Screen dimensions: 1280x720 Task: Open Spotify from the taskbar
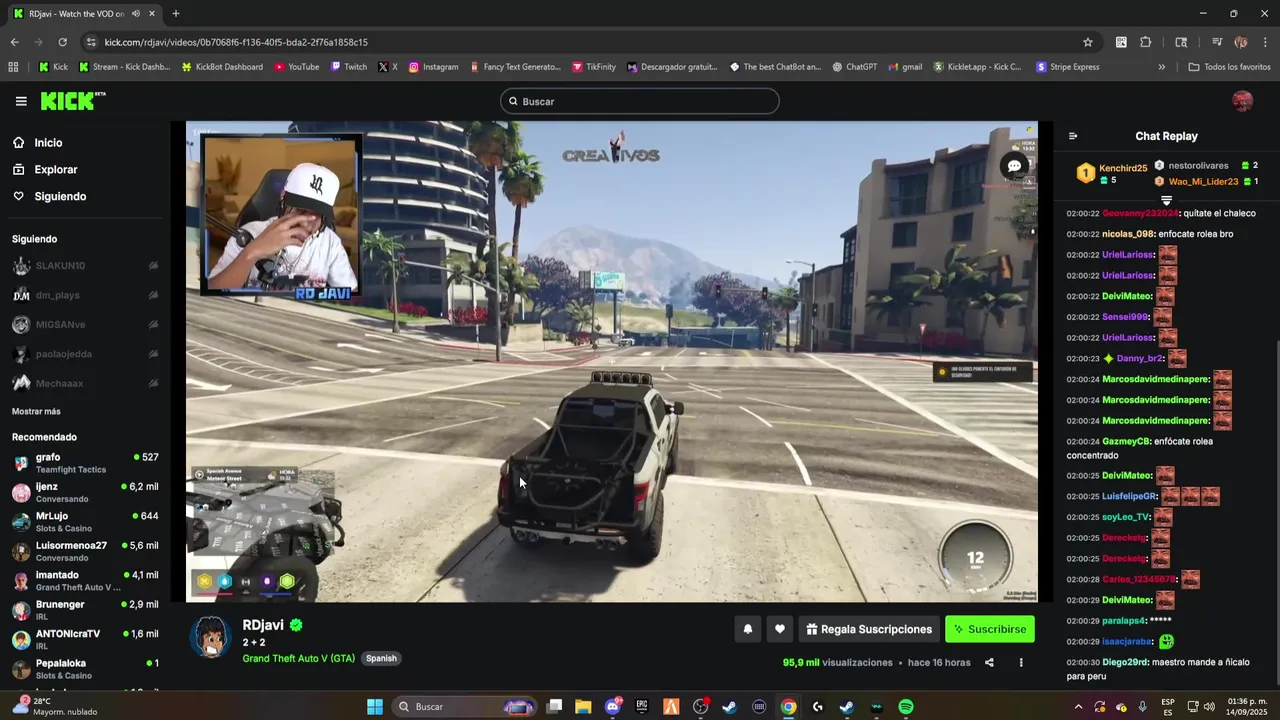(x=905, y=707)
